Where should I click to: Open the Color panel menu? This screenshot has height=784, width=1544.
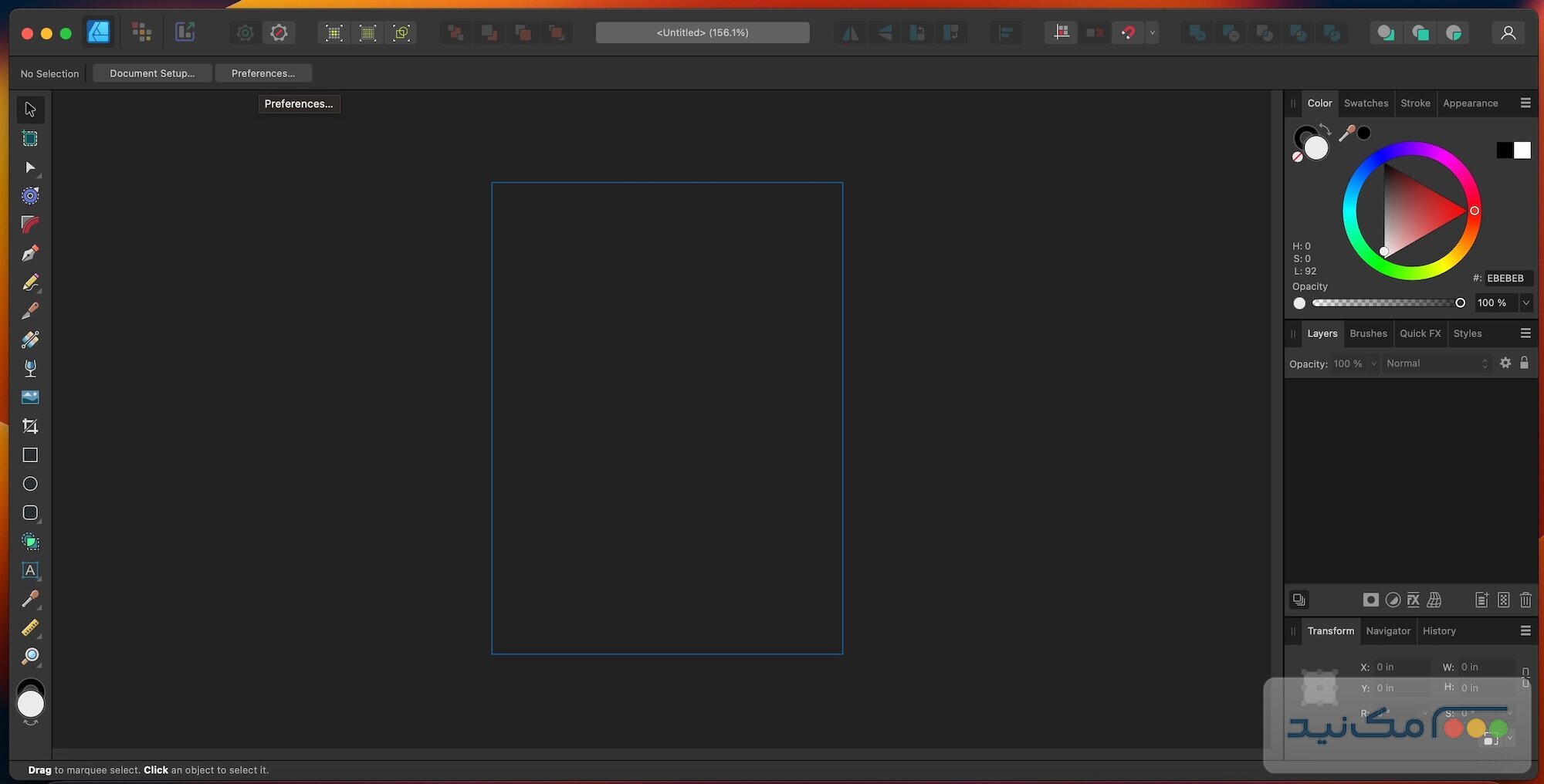[1525, 103]
